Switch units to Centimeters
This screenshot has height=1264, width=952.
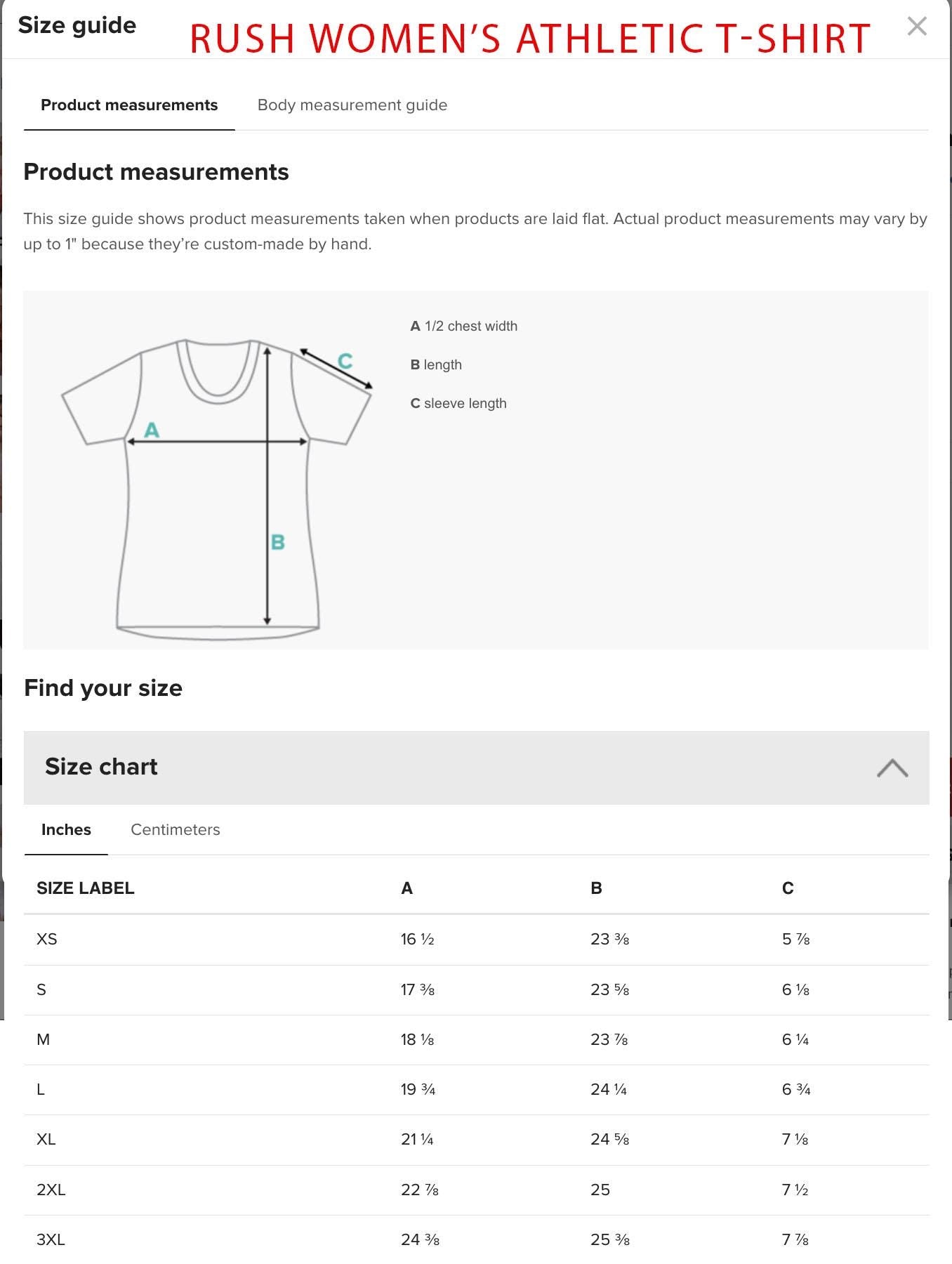(175, 829)
